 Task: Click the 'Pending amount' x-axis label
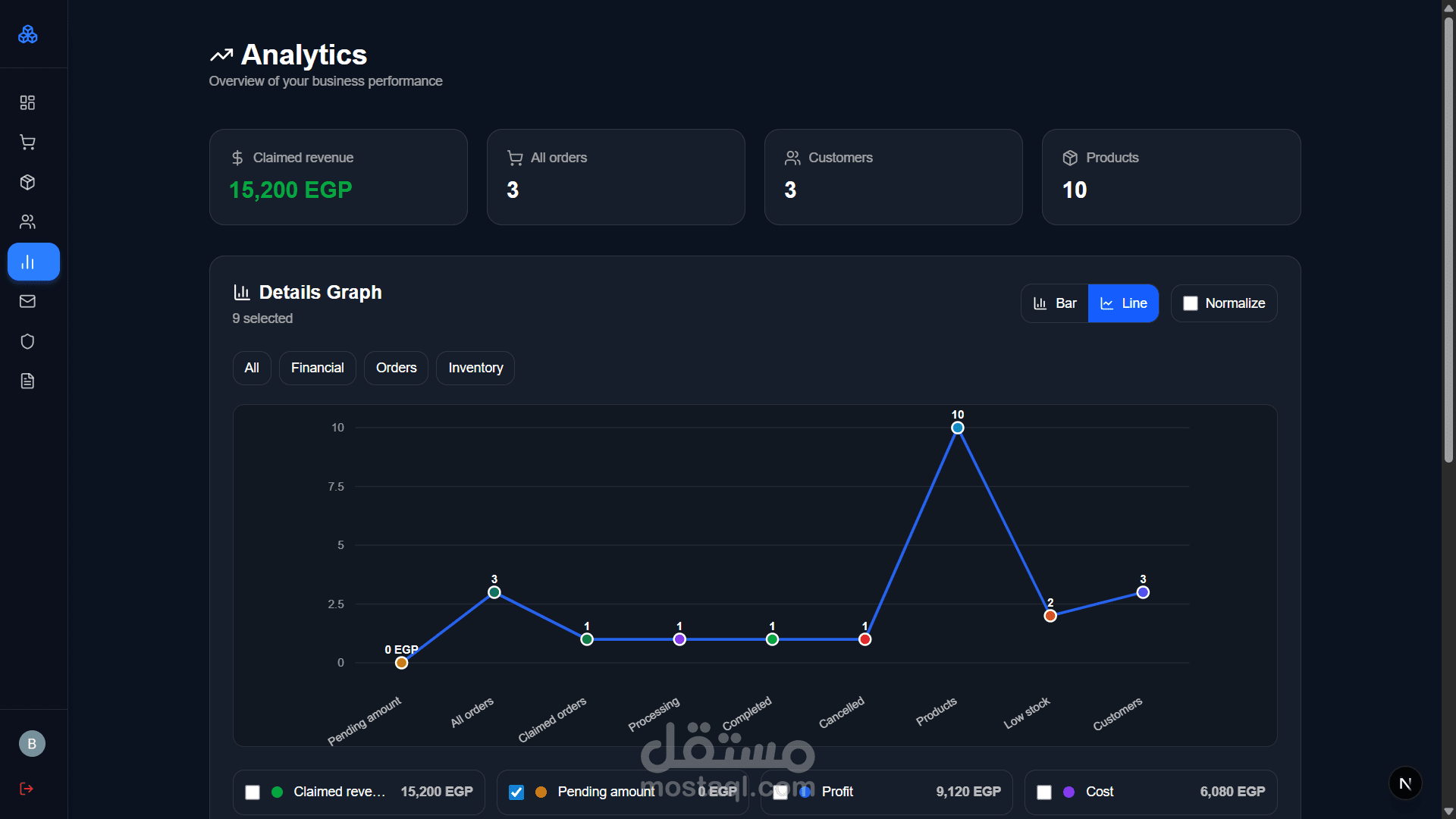point(364,721)
